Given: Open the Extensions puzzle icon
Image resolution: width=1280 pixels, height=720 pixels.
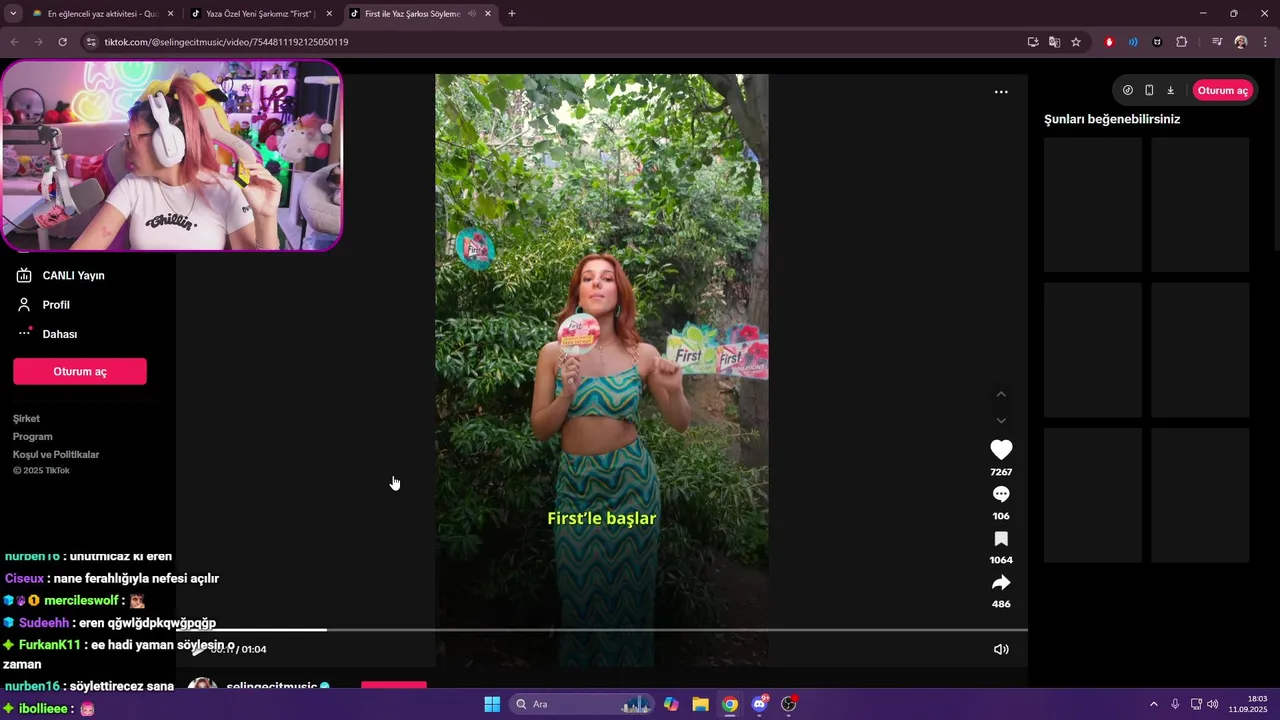Looking at the screenshot, I should point(1181,42).
